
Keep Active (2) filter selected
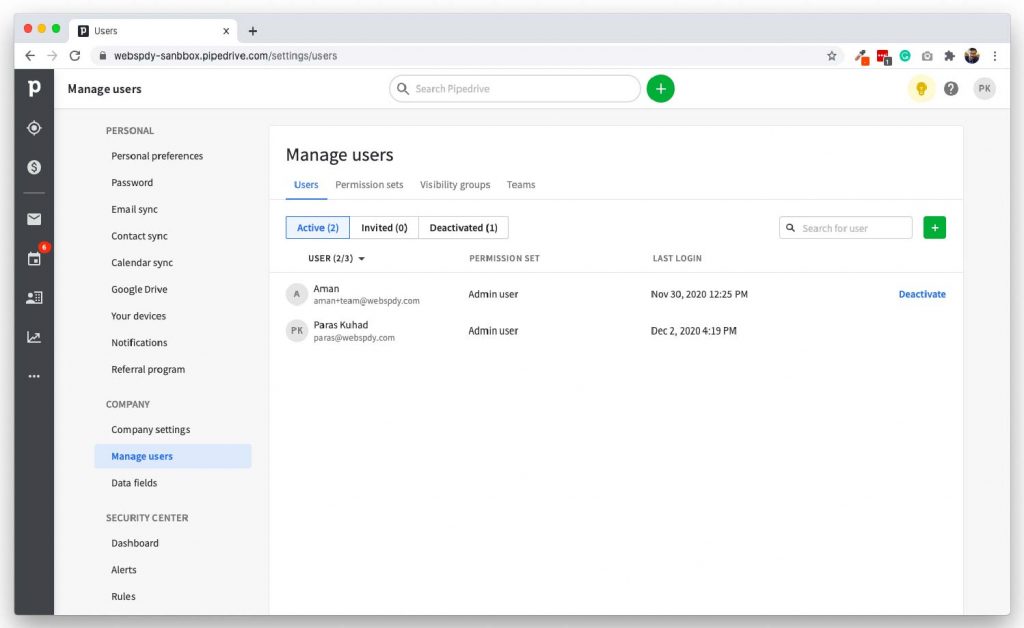point(317,227)
